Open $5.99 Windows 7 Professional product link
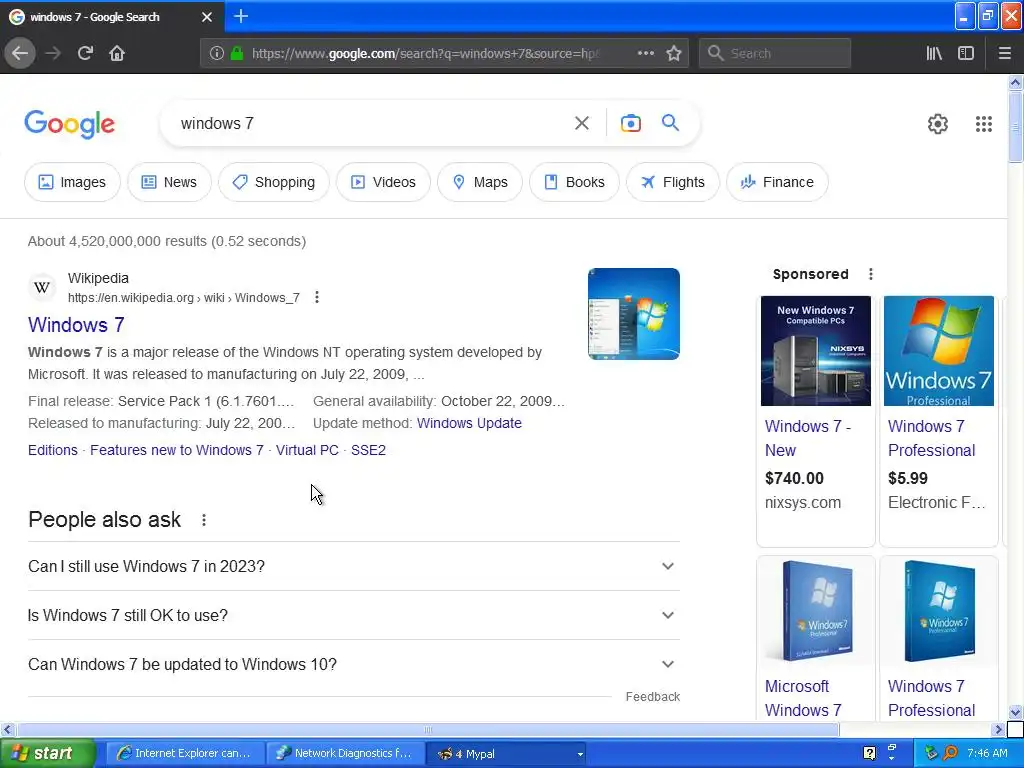Screen dimensions: 1024x768 tap(931, 438)
